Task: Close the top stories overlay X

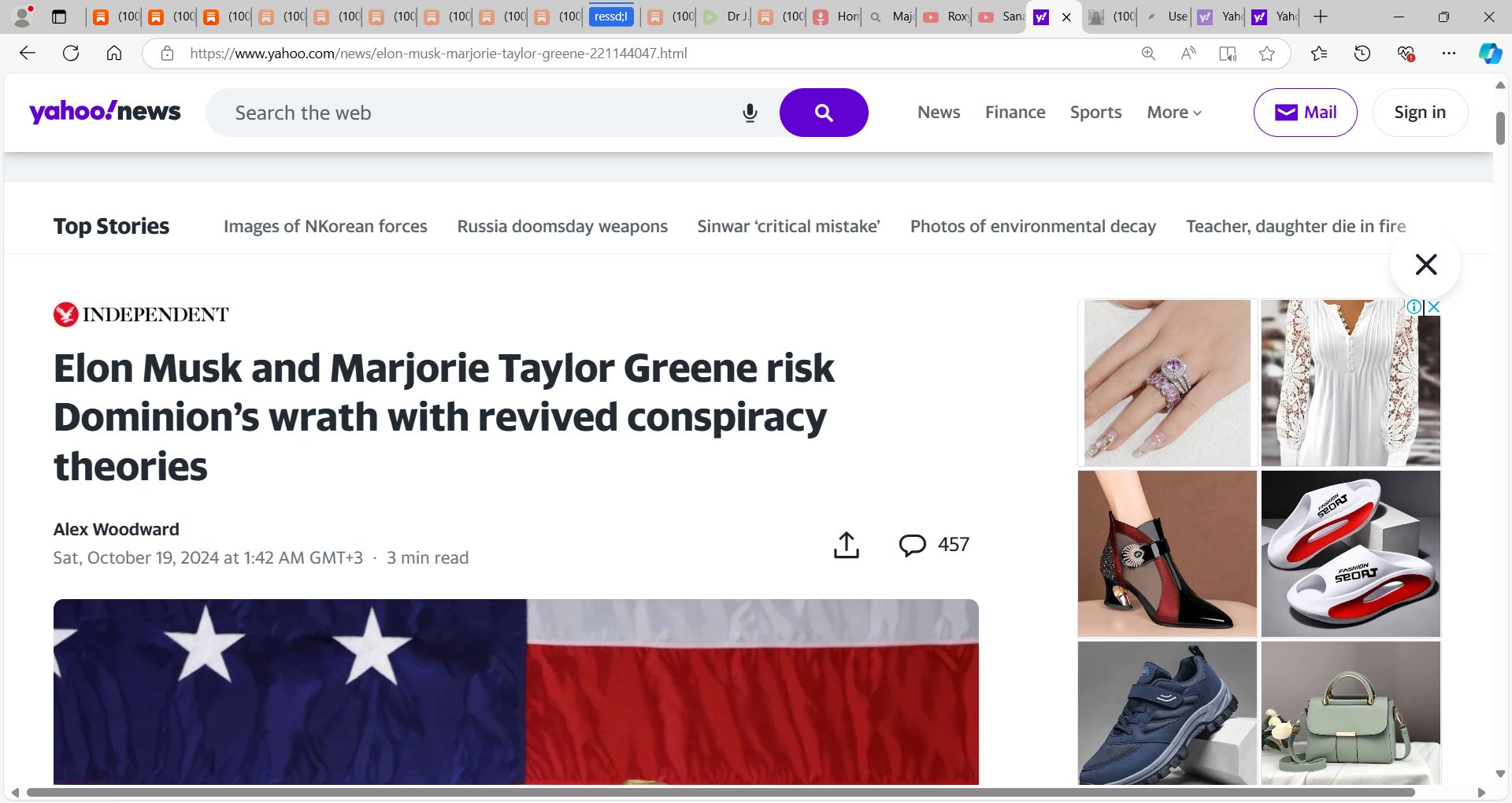Action: [1425, 265]
